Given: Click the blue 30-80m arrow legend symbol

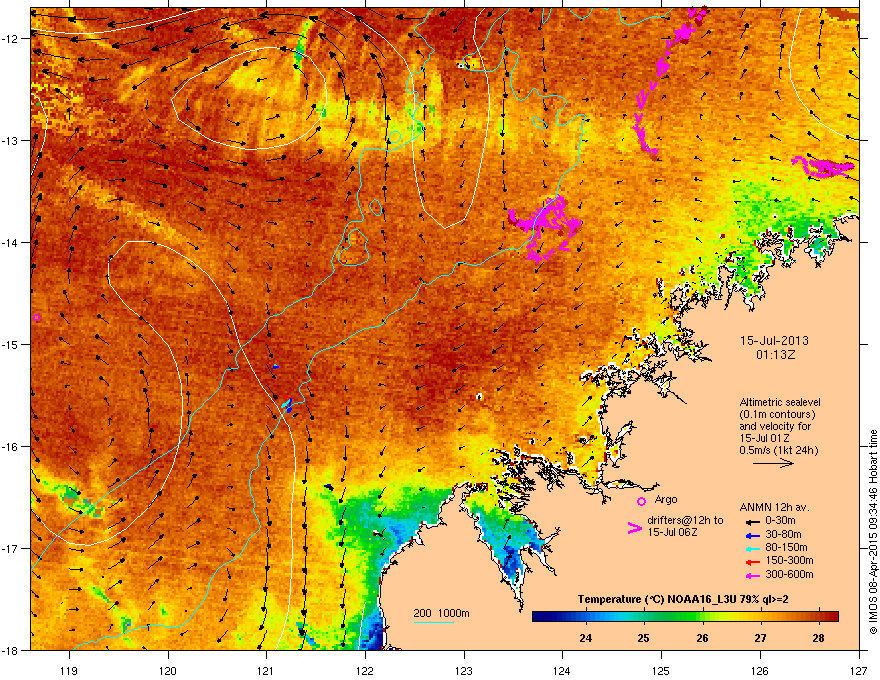Looking at the screenshot, I should [752, 535].
